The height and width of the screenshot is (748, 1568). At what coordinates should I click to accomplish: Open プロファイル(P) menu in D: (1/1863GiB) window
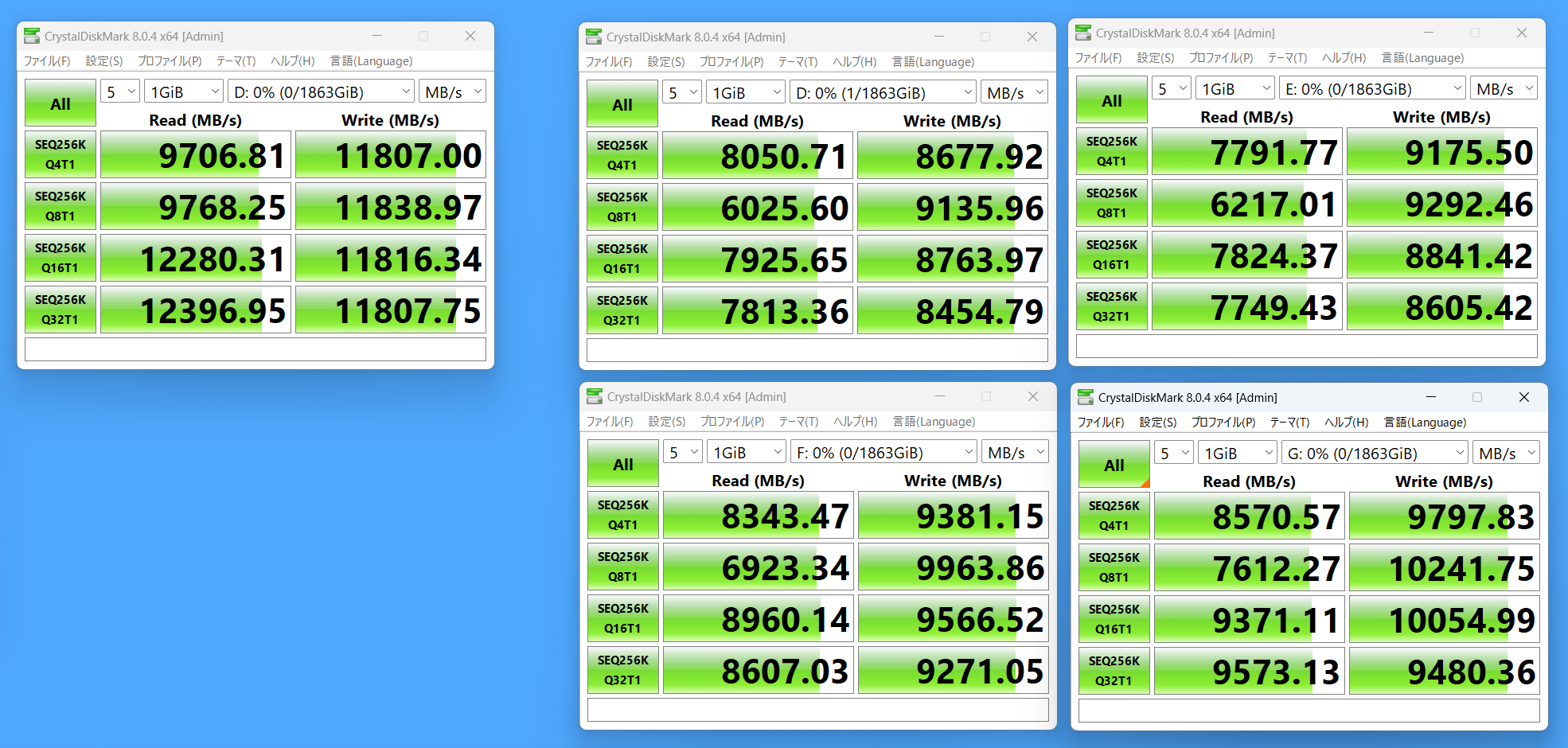[x=731, y=61]
